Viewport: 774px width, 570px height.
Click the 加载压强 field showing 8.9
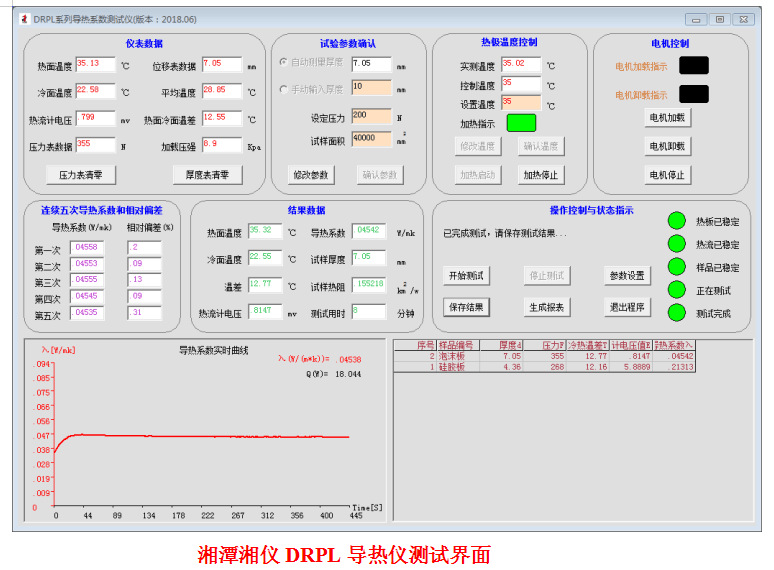222,145
